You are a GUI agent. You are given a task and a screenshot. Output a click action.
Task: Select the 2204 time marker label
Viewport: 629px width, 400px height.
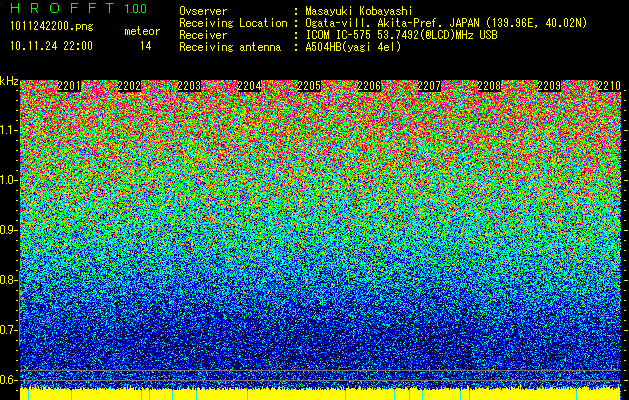click(x=249, y=86)
